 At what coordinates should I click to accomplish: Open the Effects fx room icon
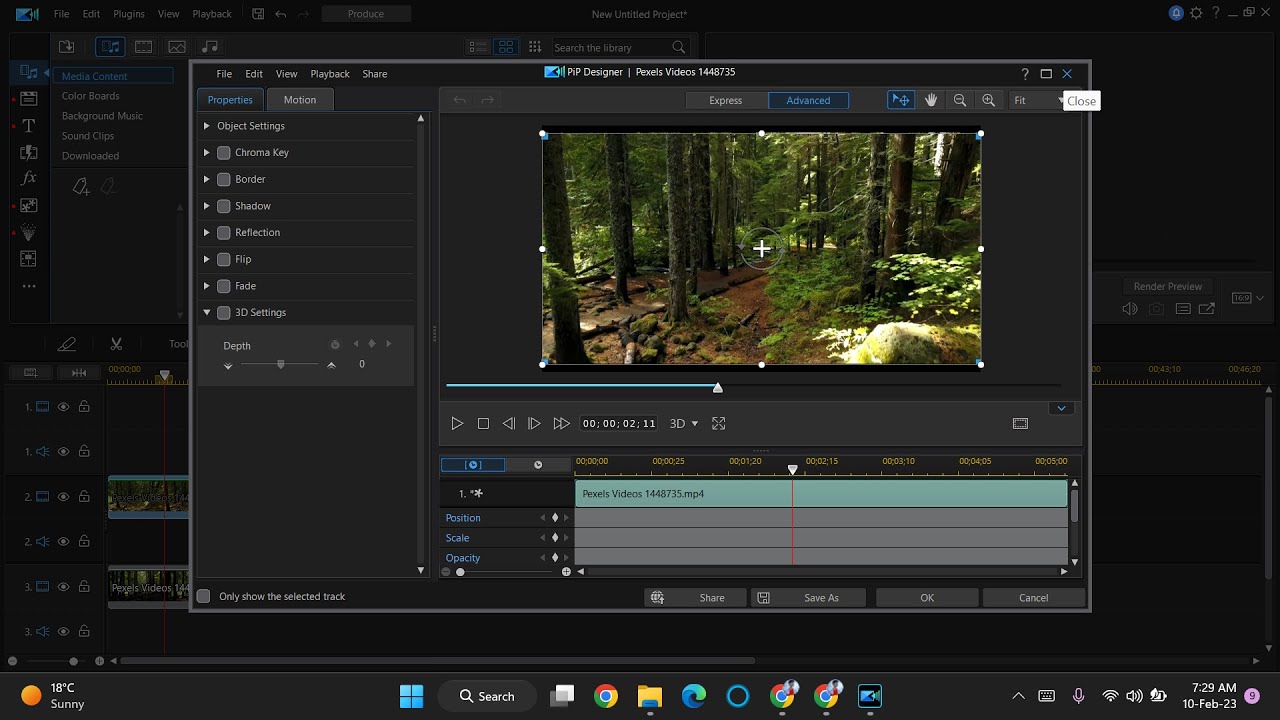29,178
